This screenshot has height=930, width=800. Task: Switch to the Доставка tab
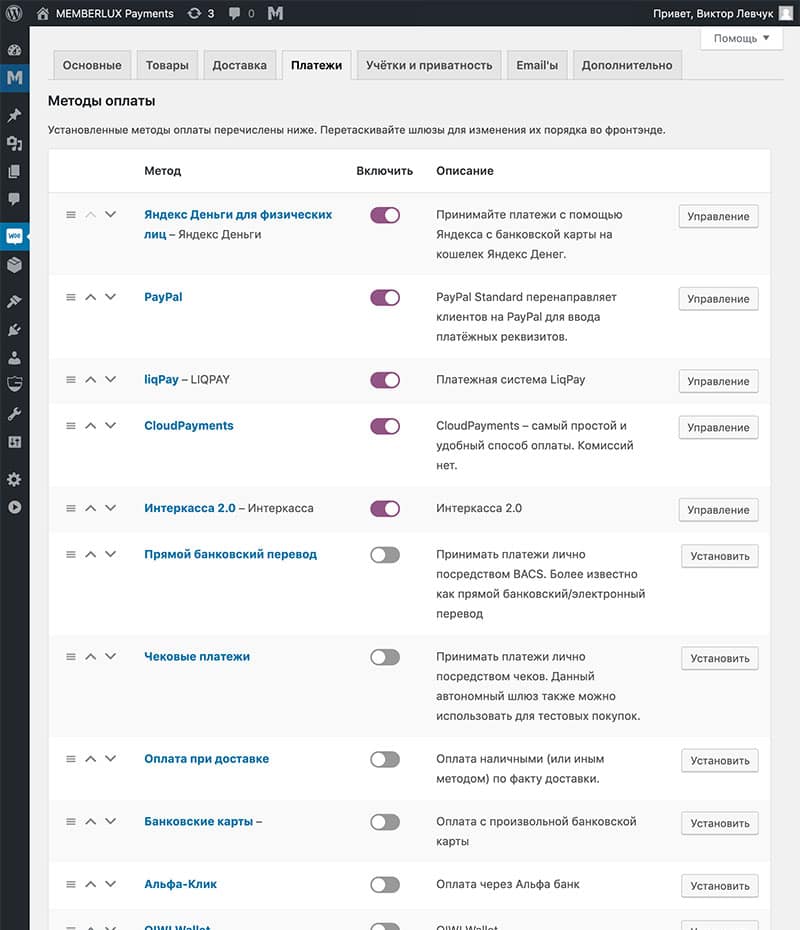[239, 65]
